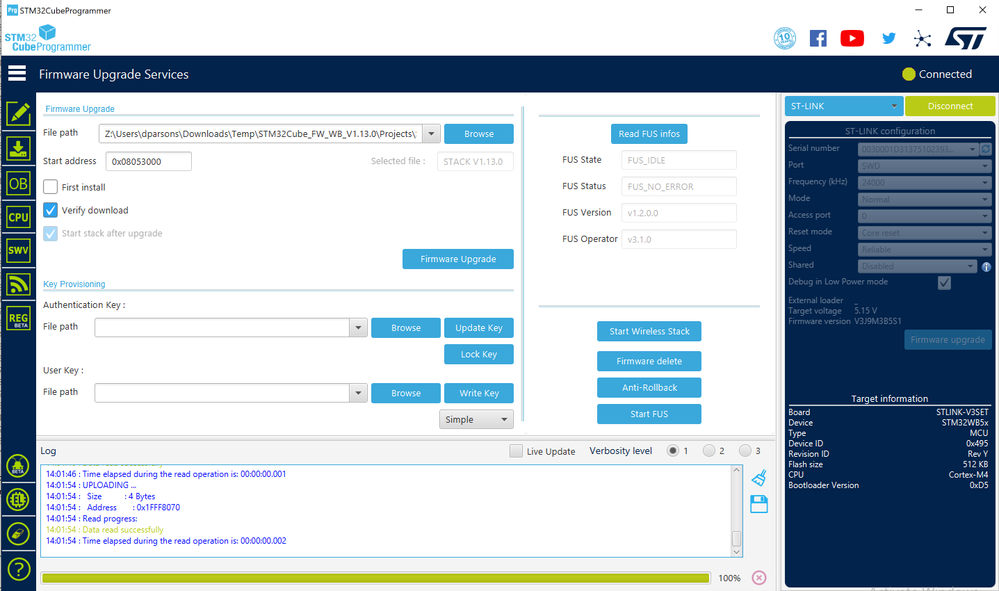Click the eraser icon in the sidebar
The image size is (999, 591).
click(18, 534)
